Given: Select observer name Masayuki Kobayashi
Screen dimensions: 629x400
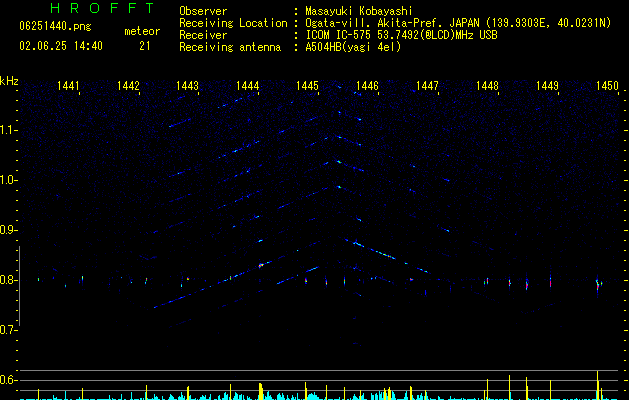Looking at the screenshot, I should point(359,11).
